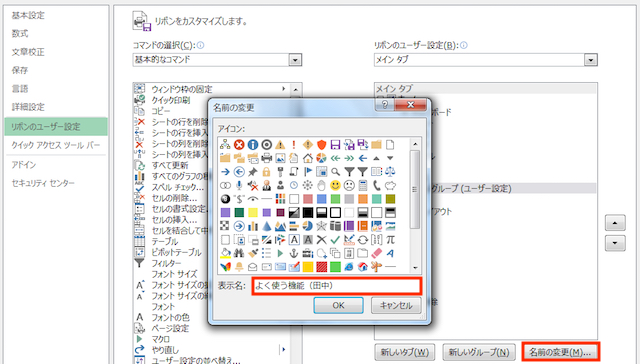Viewport: 640px width, 364px height.
Task: Click the icon grid scrollbar up arrow
Action: 415,144
